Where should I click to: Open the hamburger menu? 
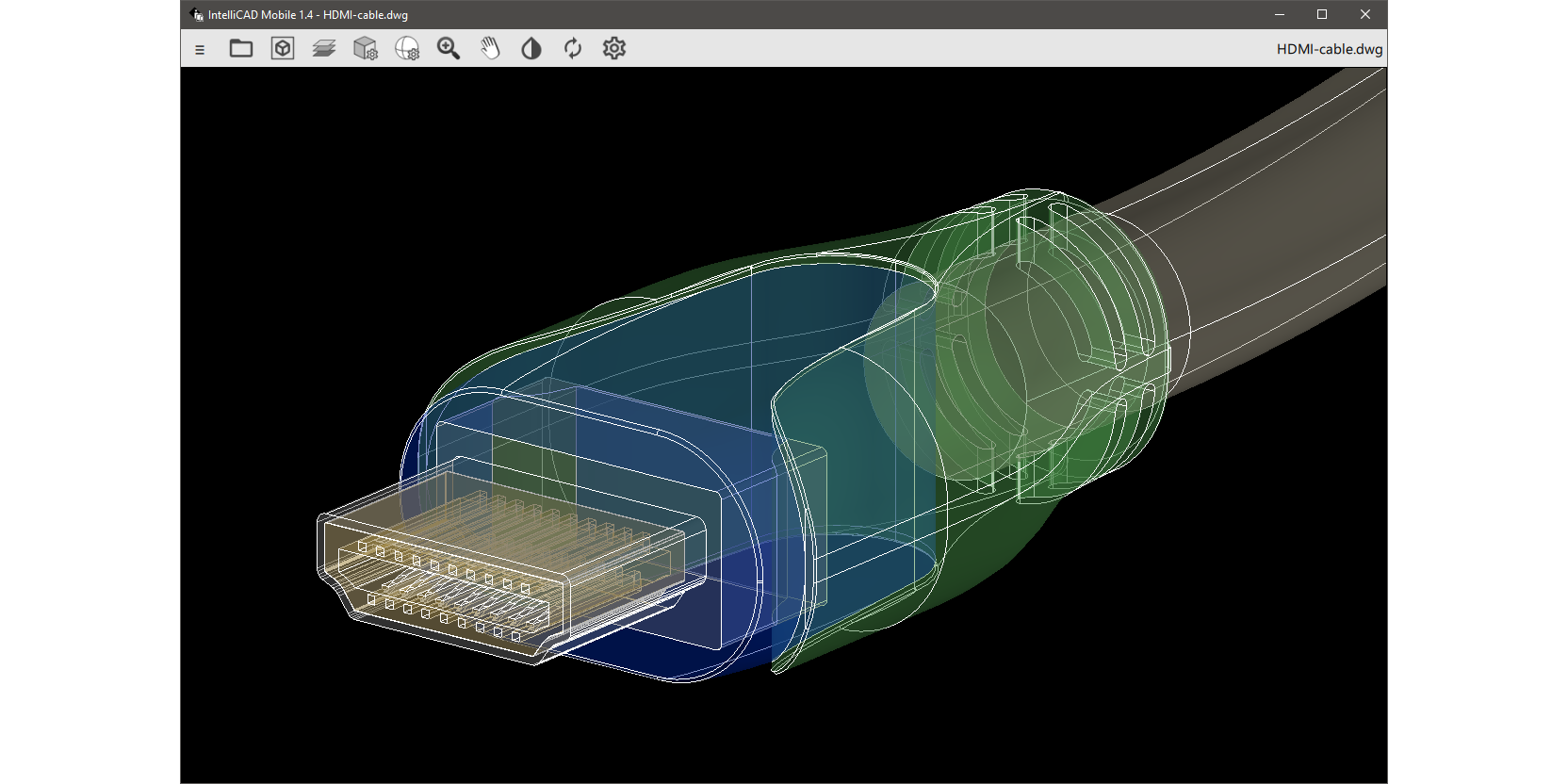point(200,49)
